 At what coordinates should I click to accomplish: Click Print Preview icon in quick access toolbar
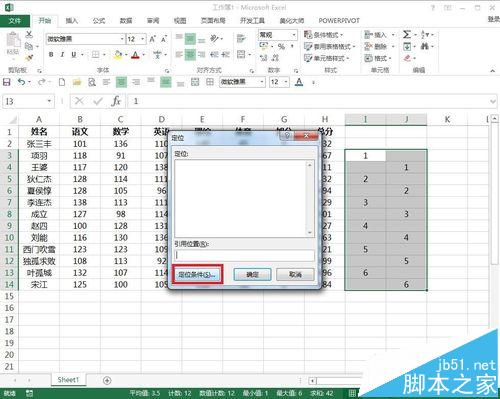[x=92, y=82]
